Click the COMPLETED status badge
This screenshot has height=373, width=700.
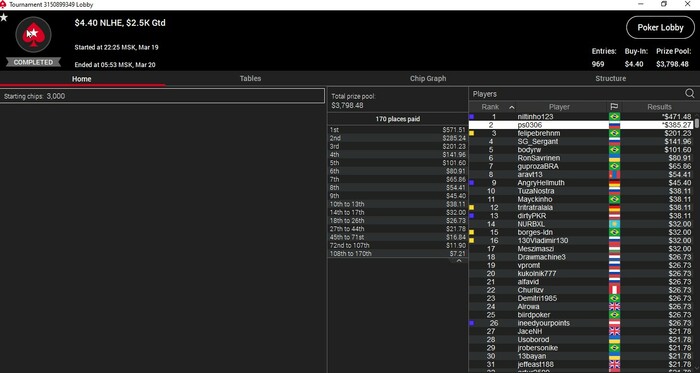point(33,62)
